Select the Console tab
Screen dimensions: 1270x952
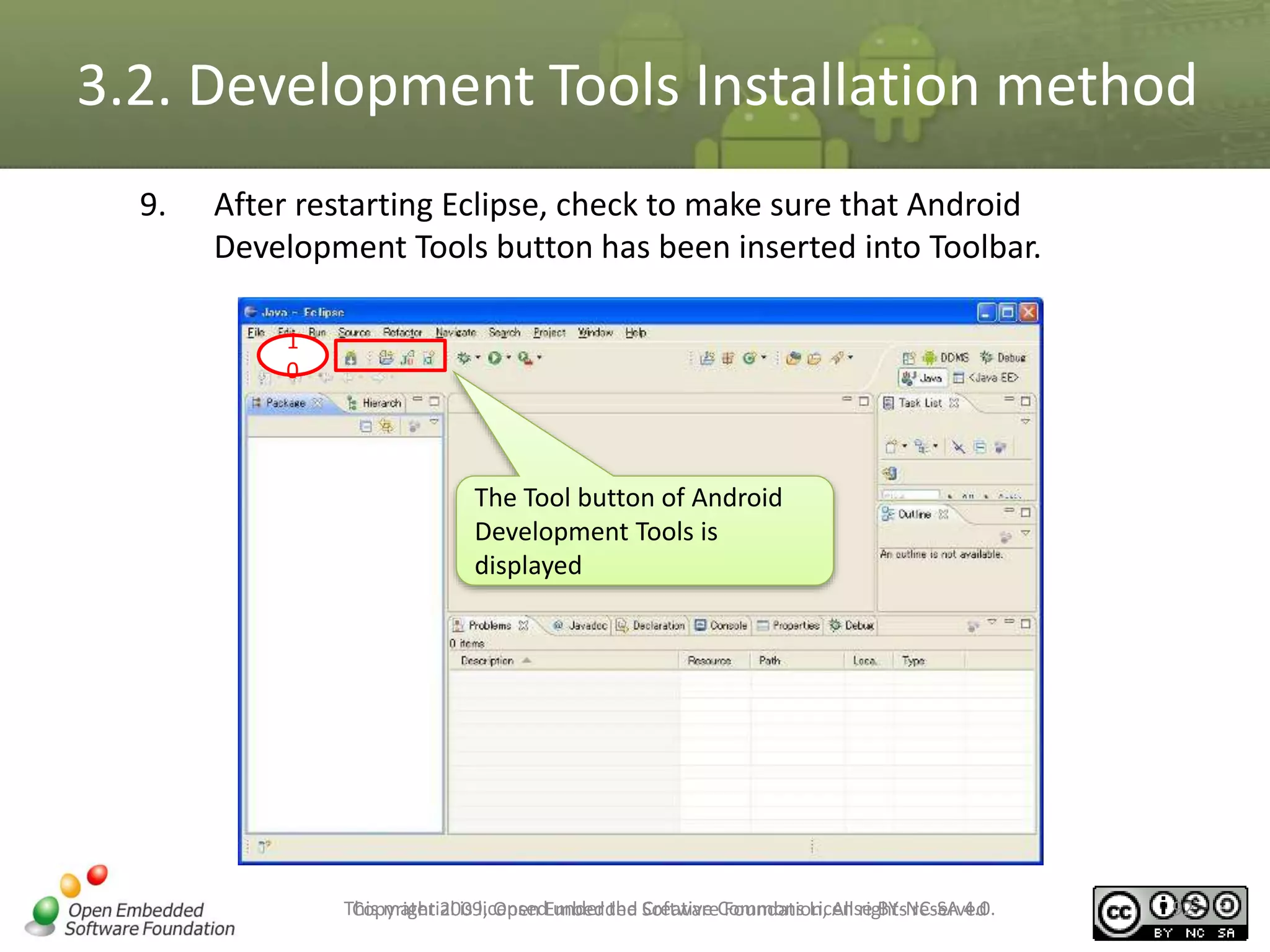pos(721,625)
